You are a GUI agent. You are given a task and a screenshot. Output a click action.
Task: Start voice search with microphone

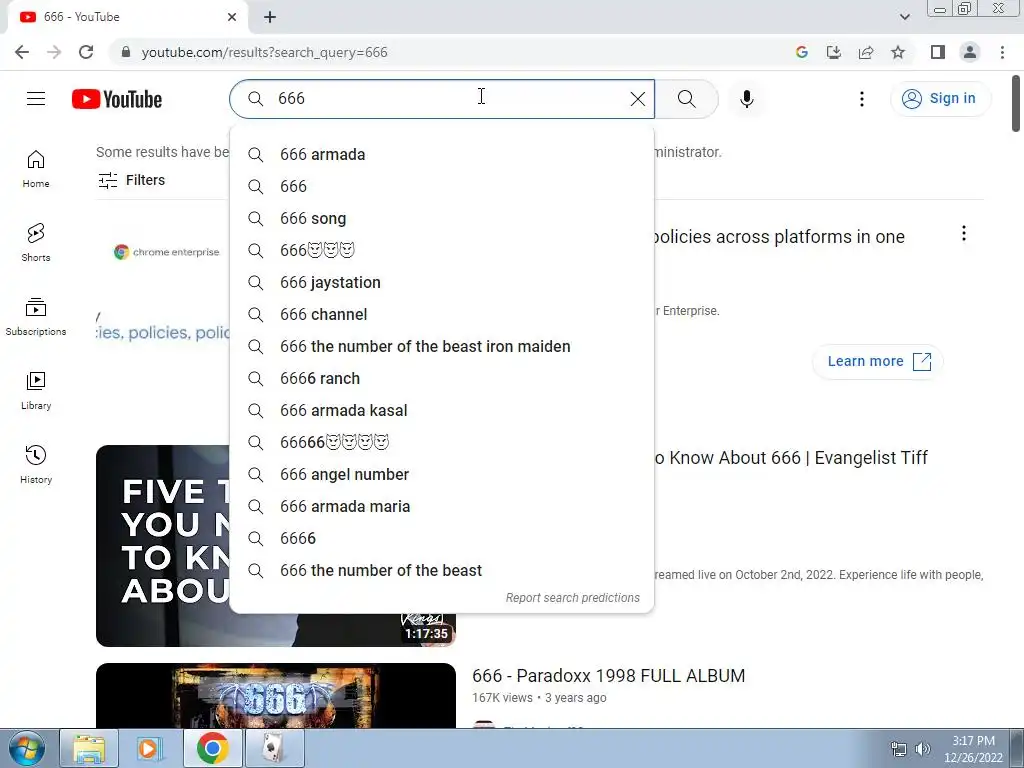pos(746,99)
